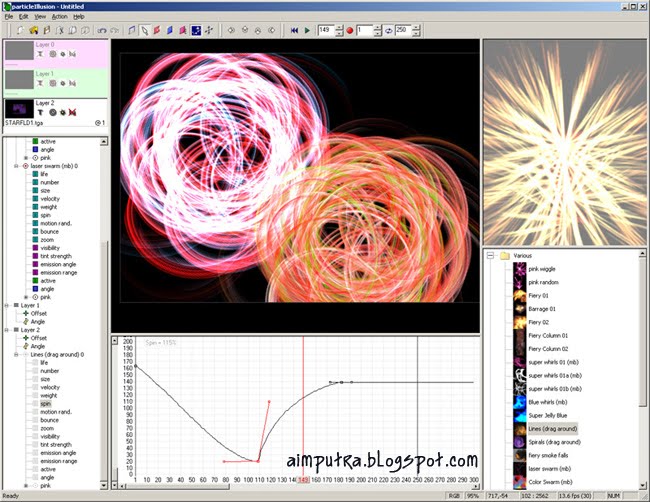650x502 pixels.
Task: Click the T icon on Layer 1
Action: point(40,83)
